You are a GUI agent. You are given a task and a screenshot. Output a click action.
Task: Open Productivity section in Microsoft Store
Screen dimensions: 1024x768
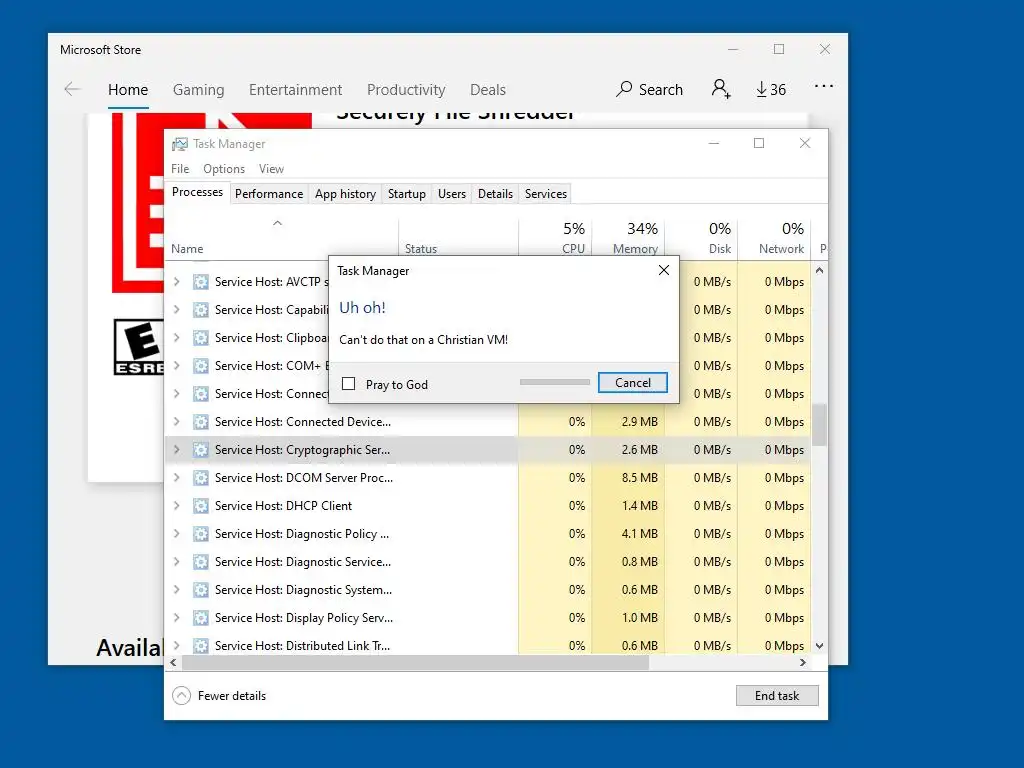tap(406, 89)
